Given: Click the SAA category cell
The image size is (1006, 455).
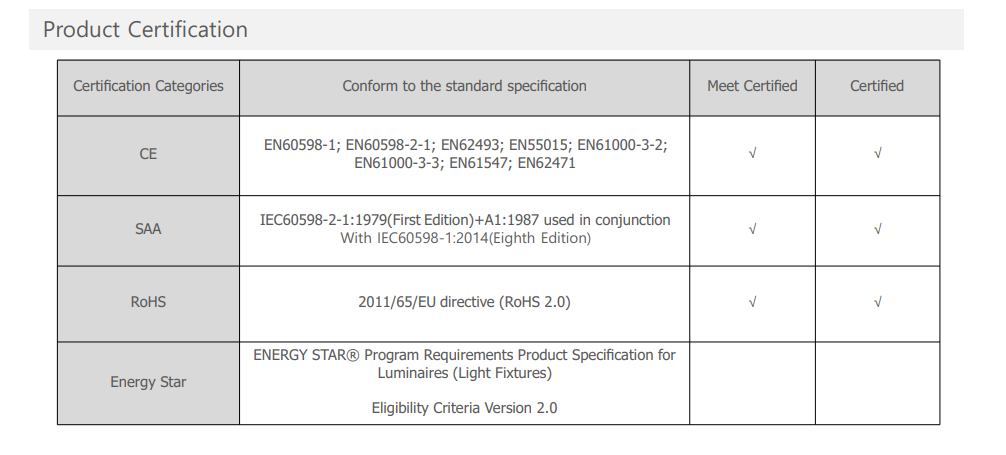Looking at the screenshot, I should 148,229.
